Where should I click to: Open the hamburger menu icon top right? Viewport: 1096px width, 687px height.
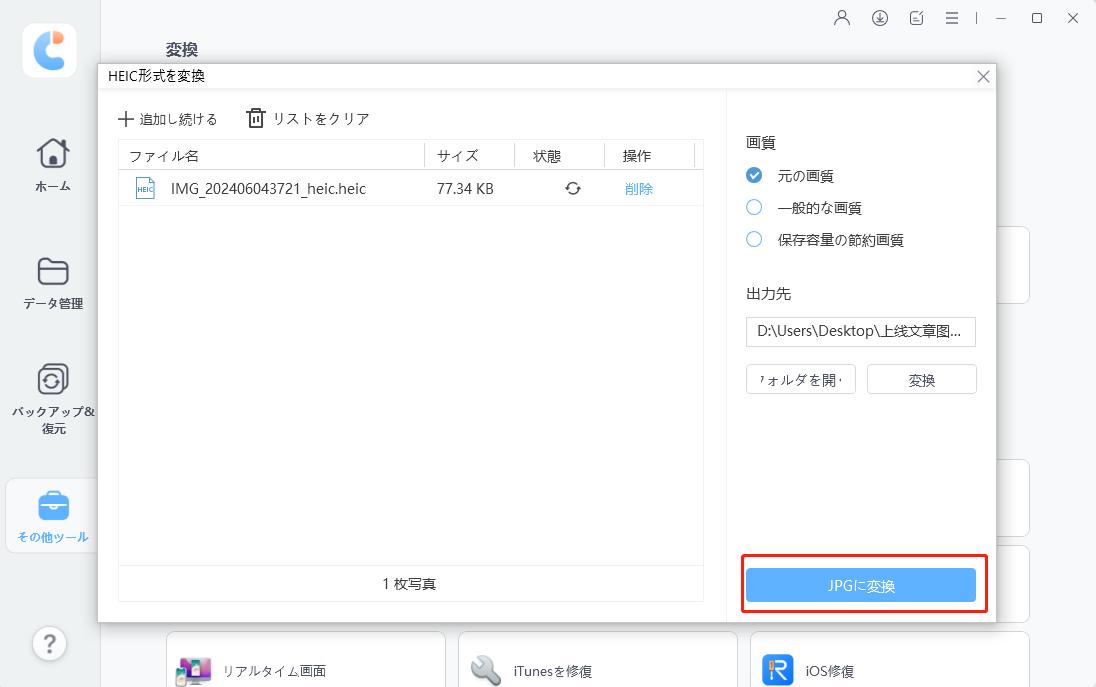tap(951, 17)
